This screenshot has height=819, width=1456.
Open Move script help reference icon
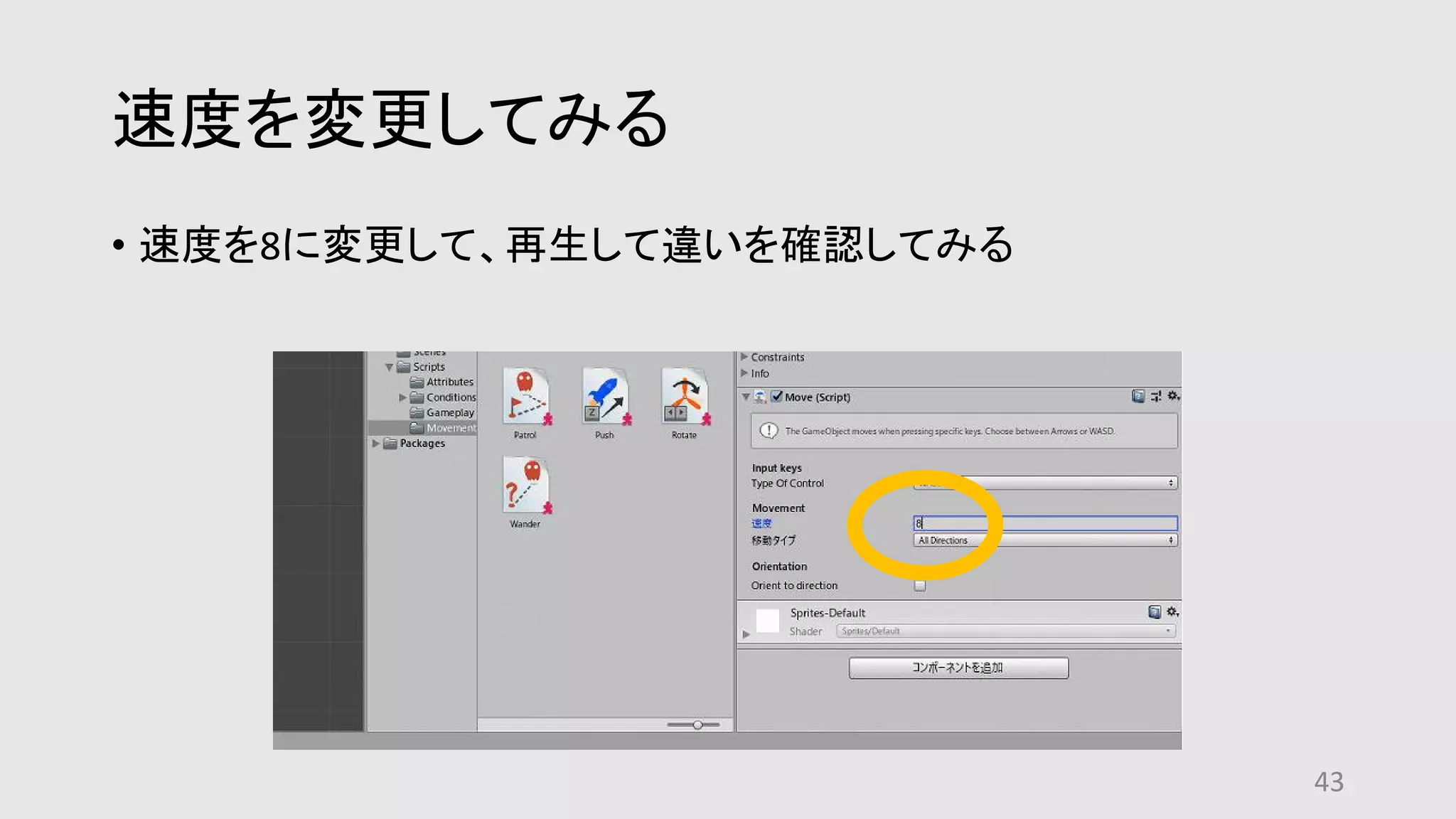click(1137, 397)
